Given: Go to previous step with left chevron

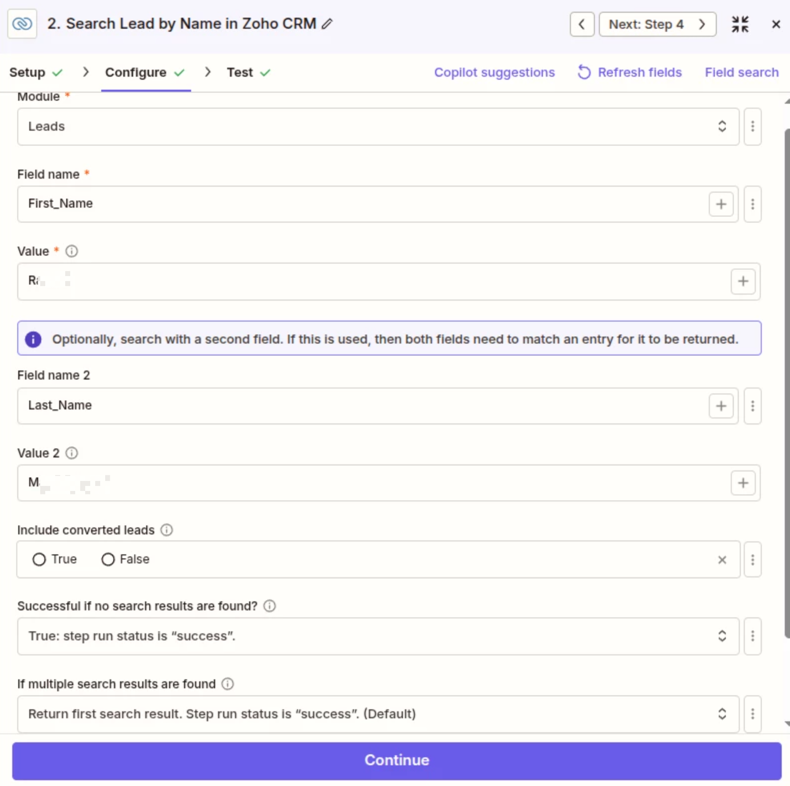Looking at the screenshot, I should (582, 24).
